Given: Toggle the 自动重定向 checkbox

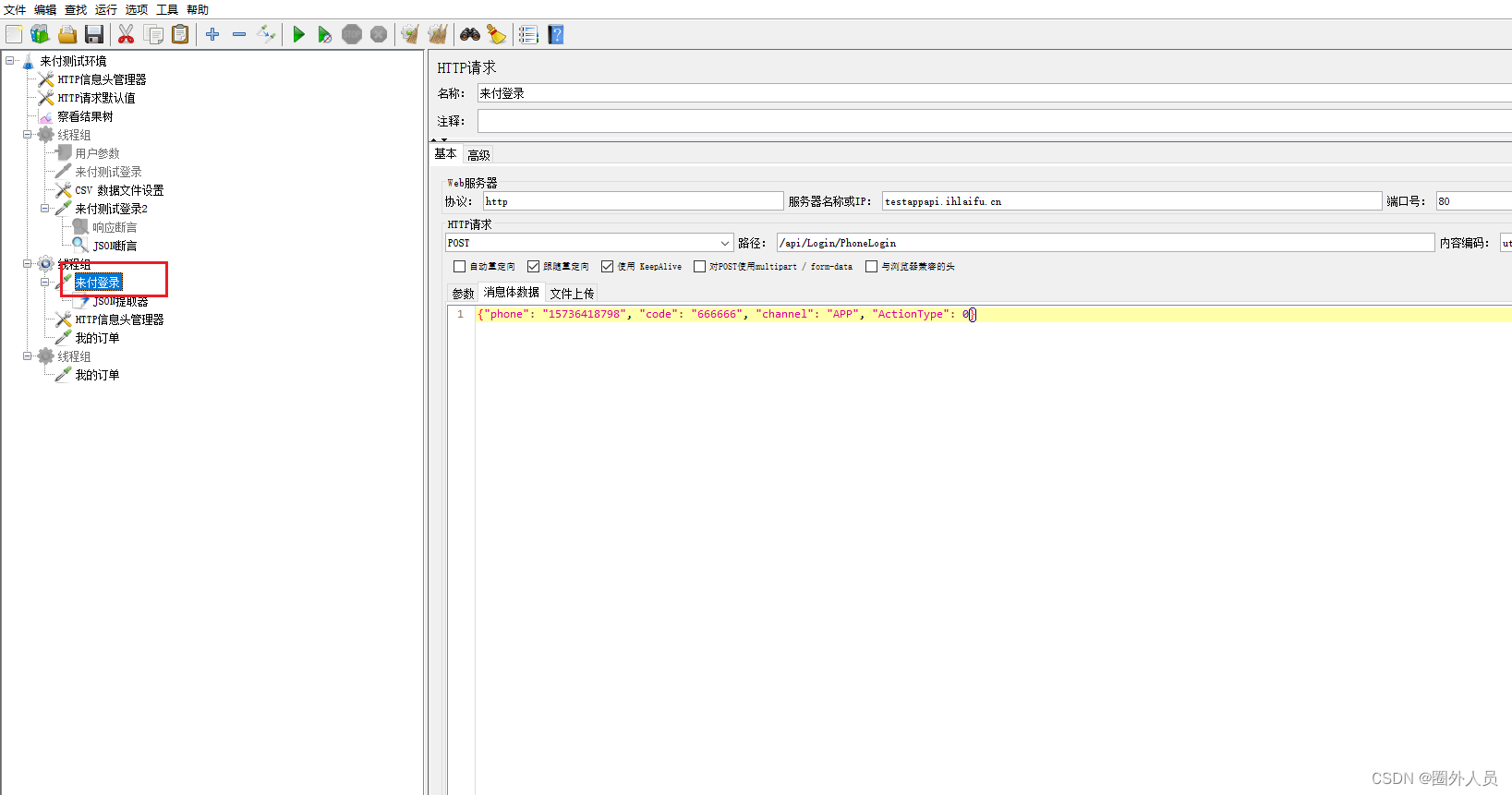Looking at the screenshot, I should tap(459, 266).
